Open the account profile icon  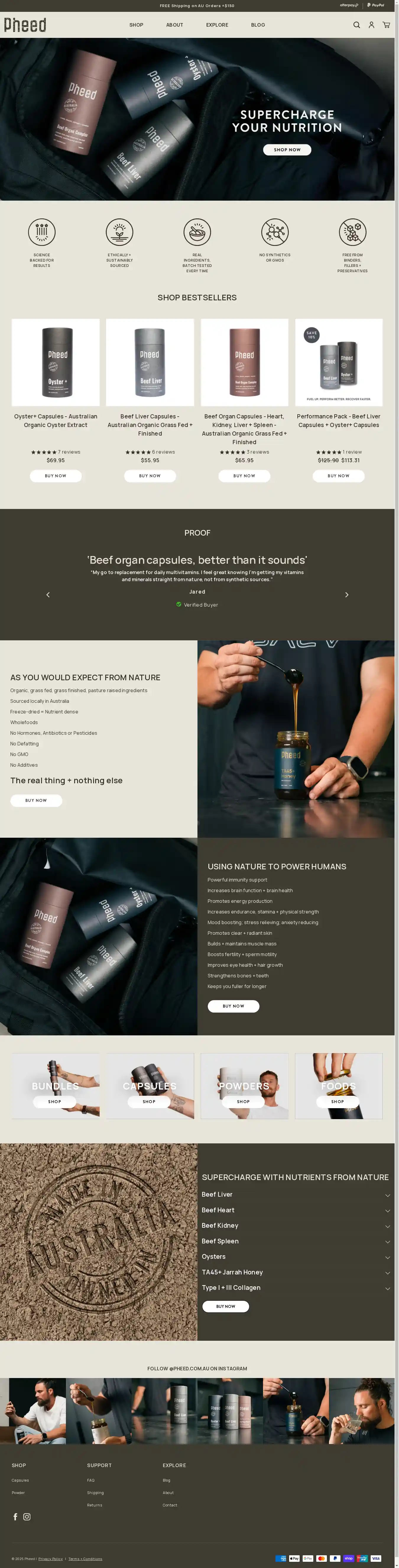click(371, 25)
